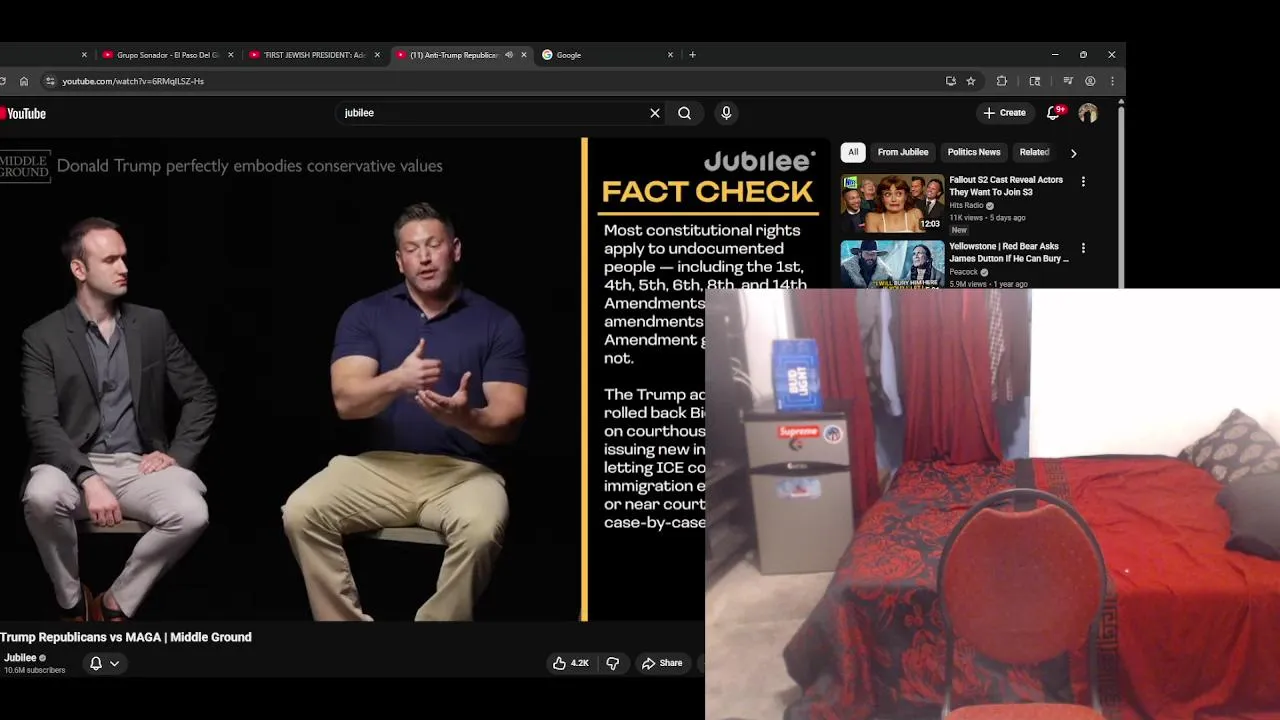Open the browser profile icon
The width and height of the screenshot is (1280, 720).
point(1090,81)
